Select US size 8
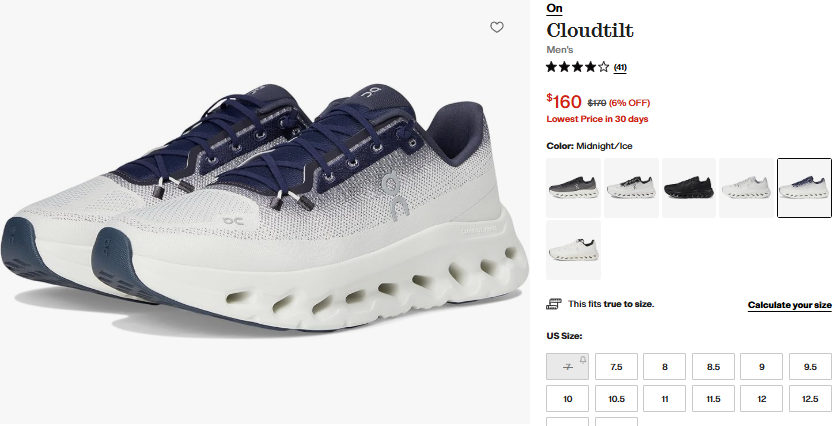838x426 pixels. [664, 367]
